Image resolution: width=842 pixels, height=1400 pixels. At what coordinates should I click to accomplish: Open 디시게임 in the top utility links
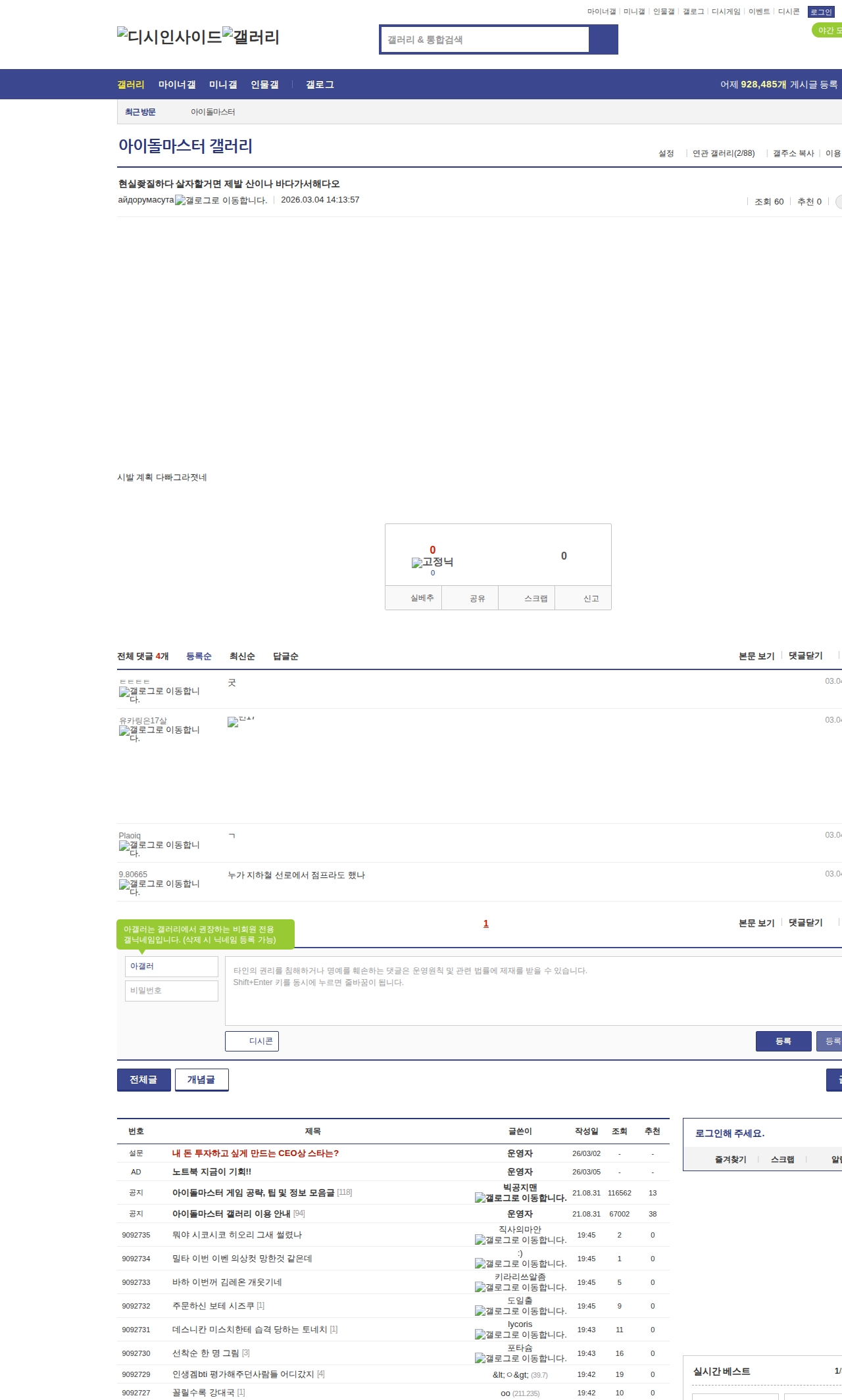(x=726, y=12)
